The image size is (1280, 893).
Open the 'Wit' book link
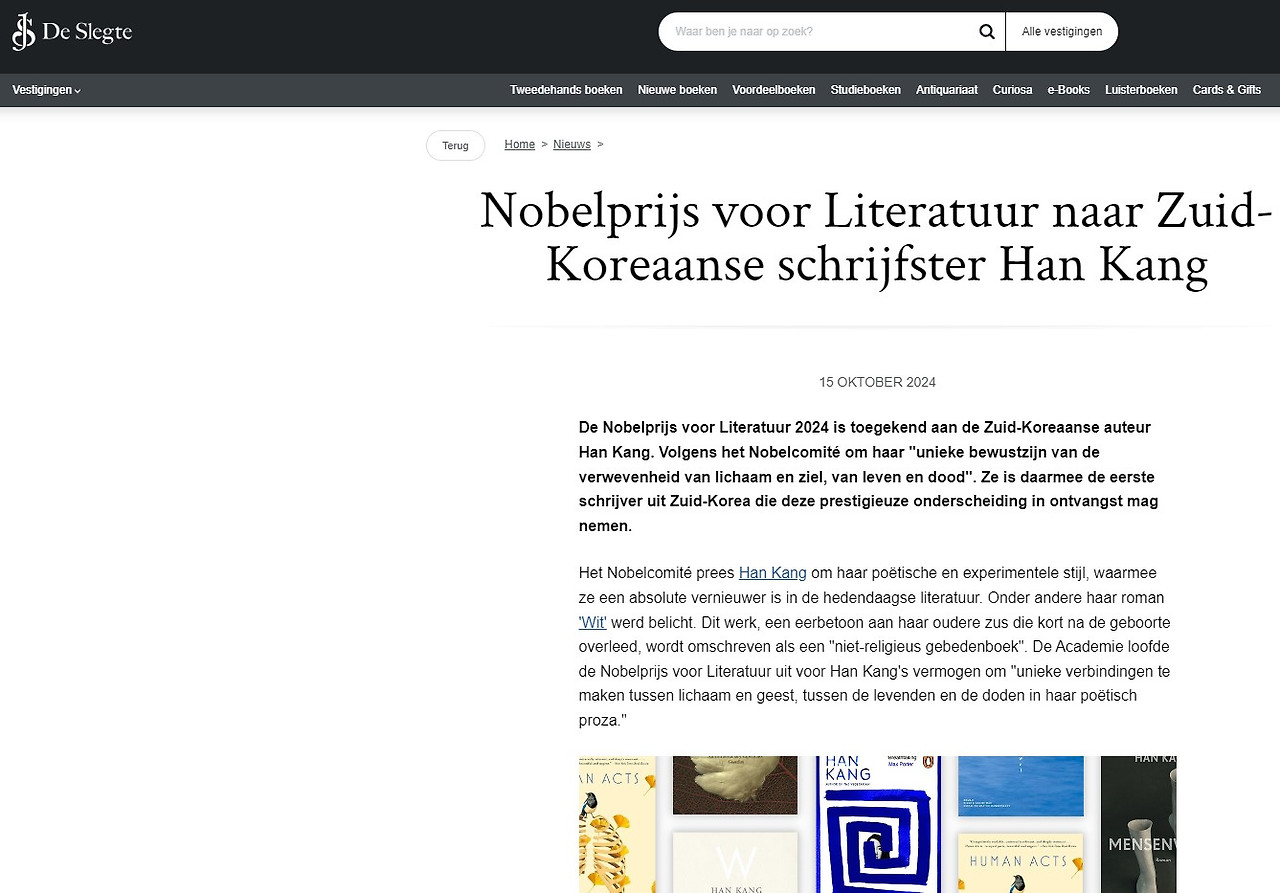593,622
